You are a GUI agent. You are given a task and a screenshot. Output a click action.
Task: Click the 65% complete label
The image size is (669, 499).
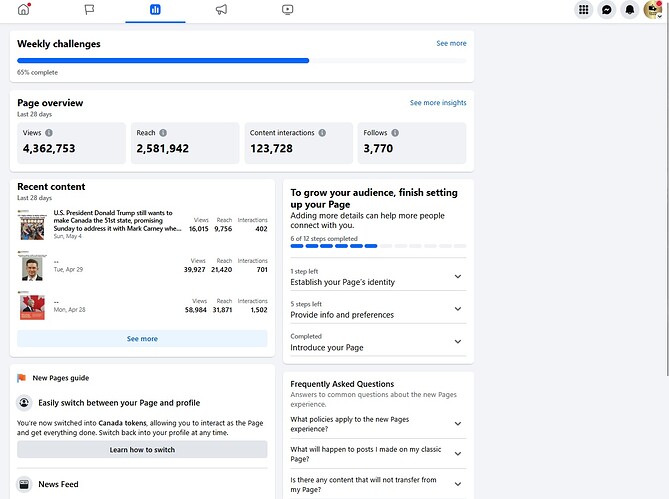(x=38, y=73)
